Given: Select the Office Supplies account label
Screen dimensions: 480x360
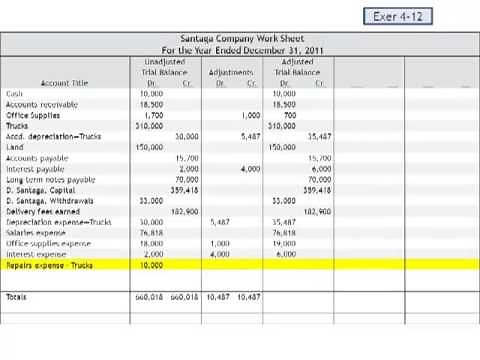Looking at the screenshot, I should click(33, 115).
